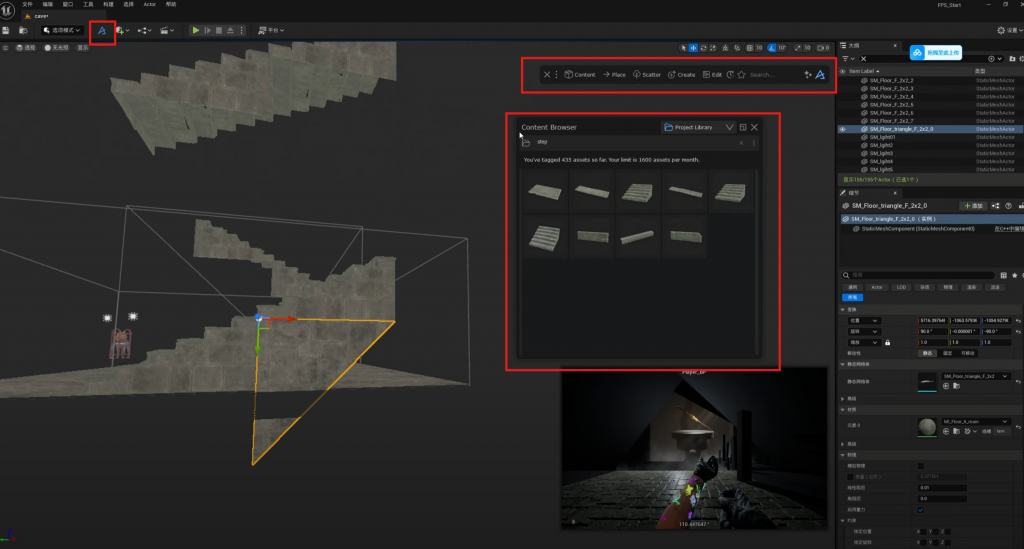Click the 显示 show flags button

(83, 48)
